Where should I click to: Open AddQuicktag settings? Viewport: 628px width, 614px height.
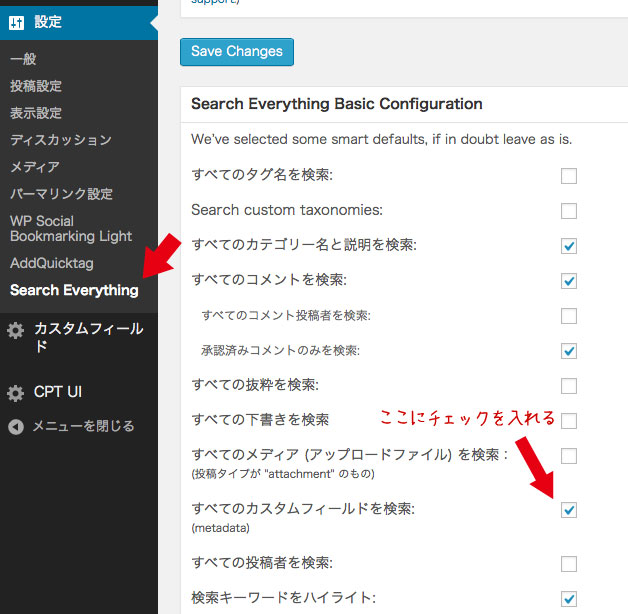(52, 263)
